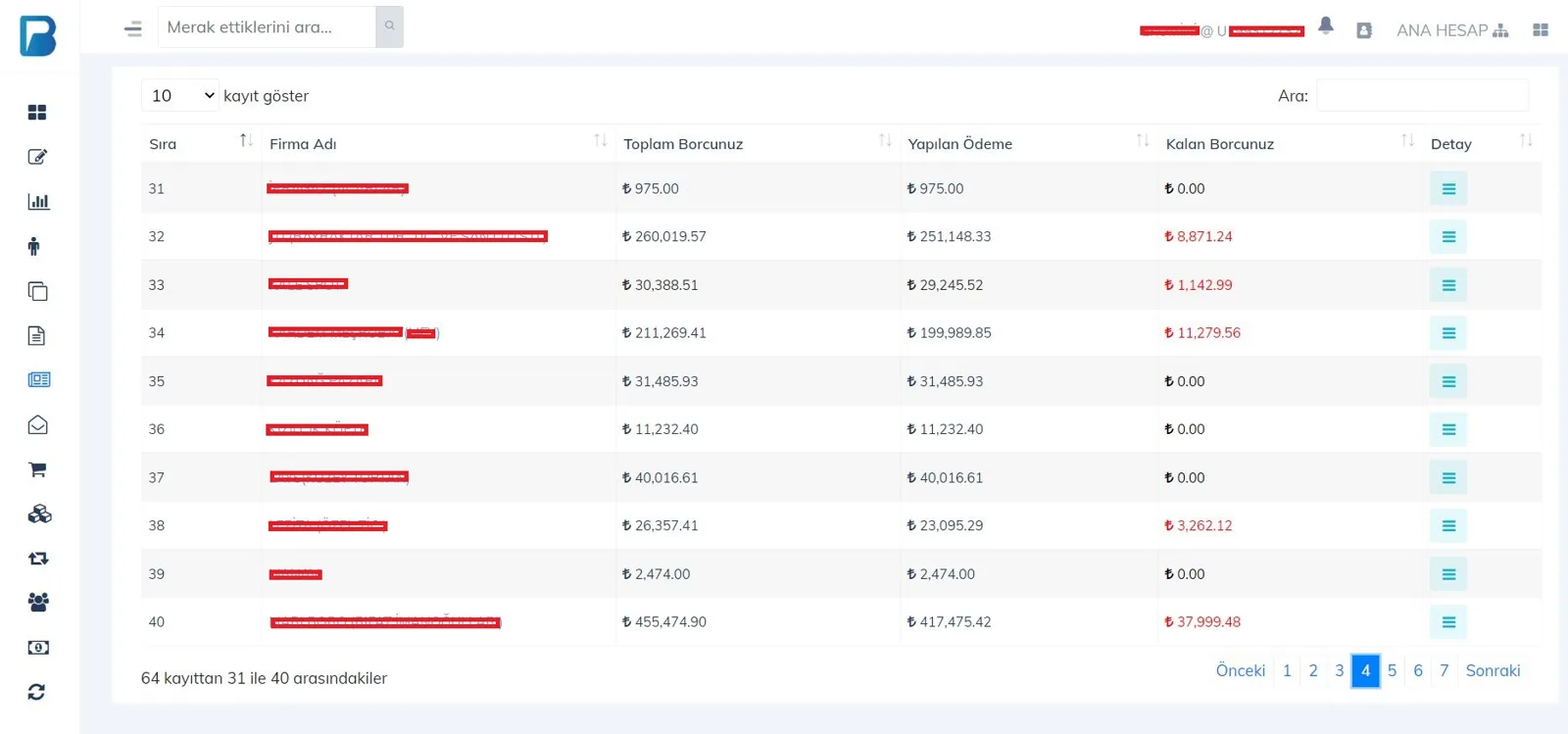
Task: Open detail button for row 31
Action: pos(1448,189)
